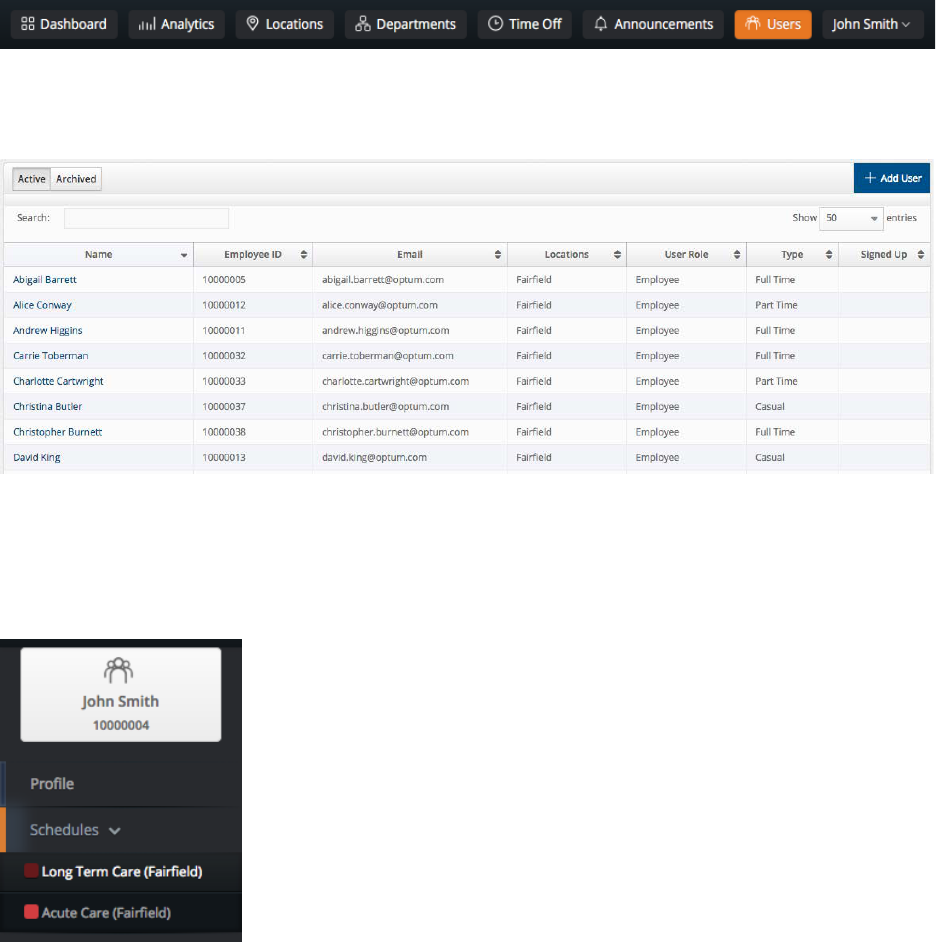This screenshot has height=942, width=936.
Task: Open the John Smith account dropdown
Action: tap(872, 24)
